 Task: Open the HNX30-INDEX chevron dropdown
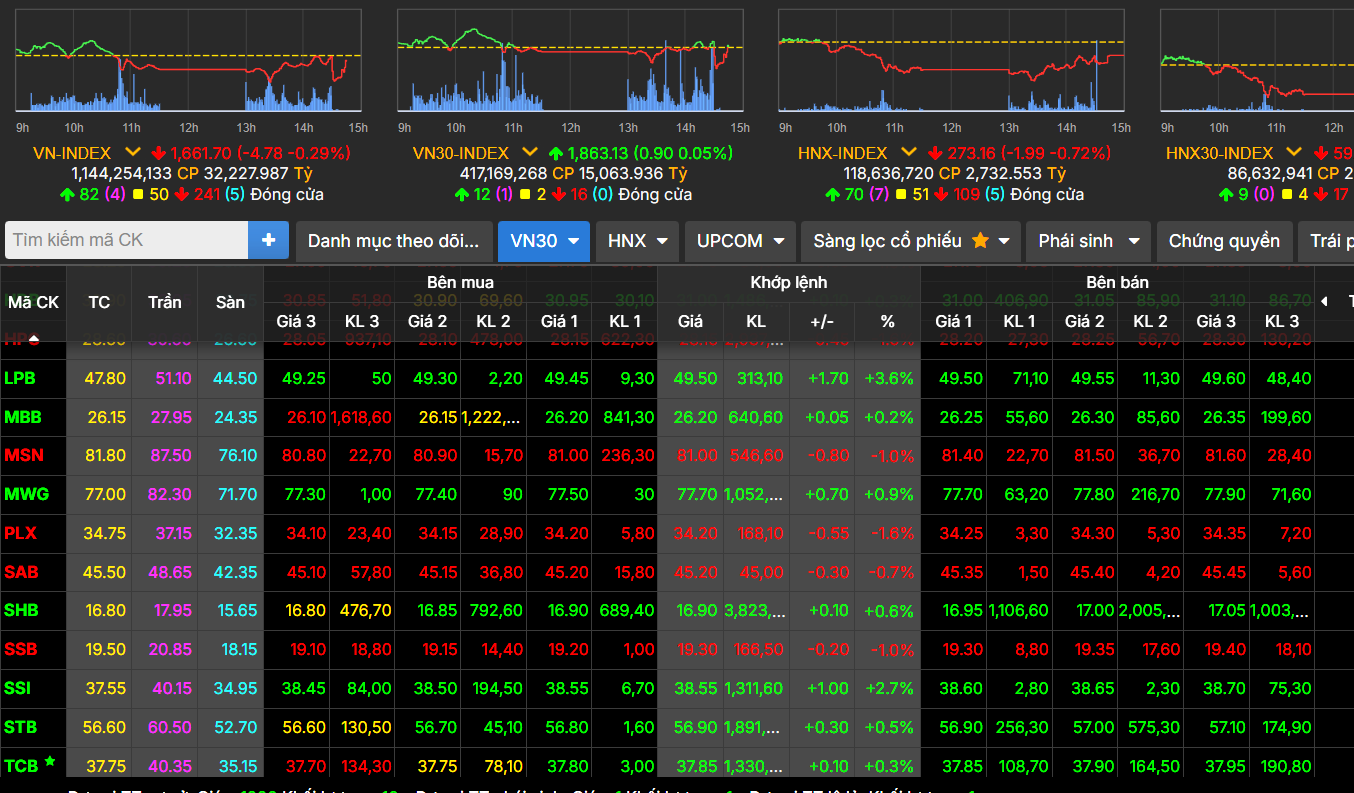1294,153
